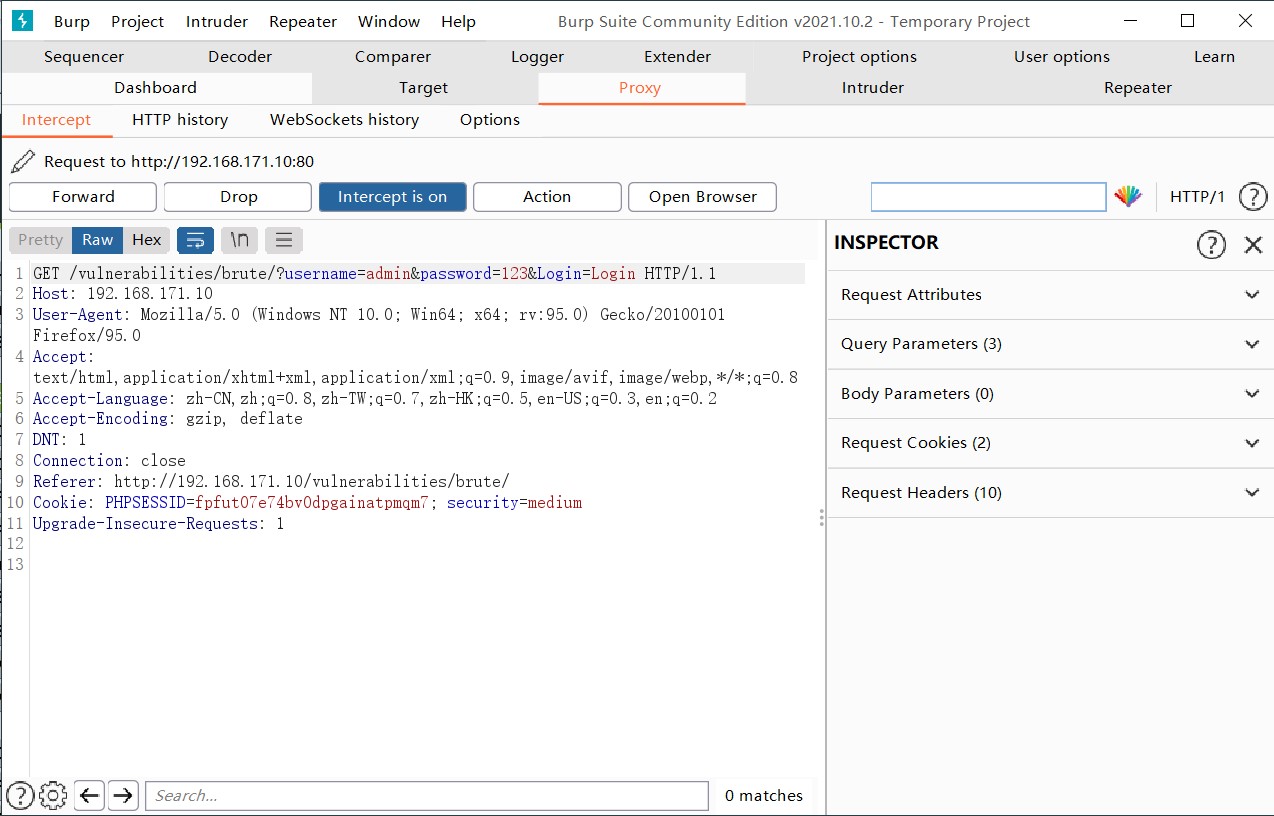Click the Inspector help question mark icon

(x=1211, y=244)
